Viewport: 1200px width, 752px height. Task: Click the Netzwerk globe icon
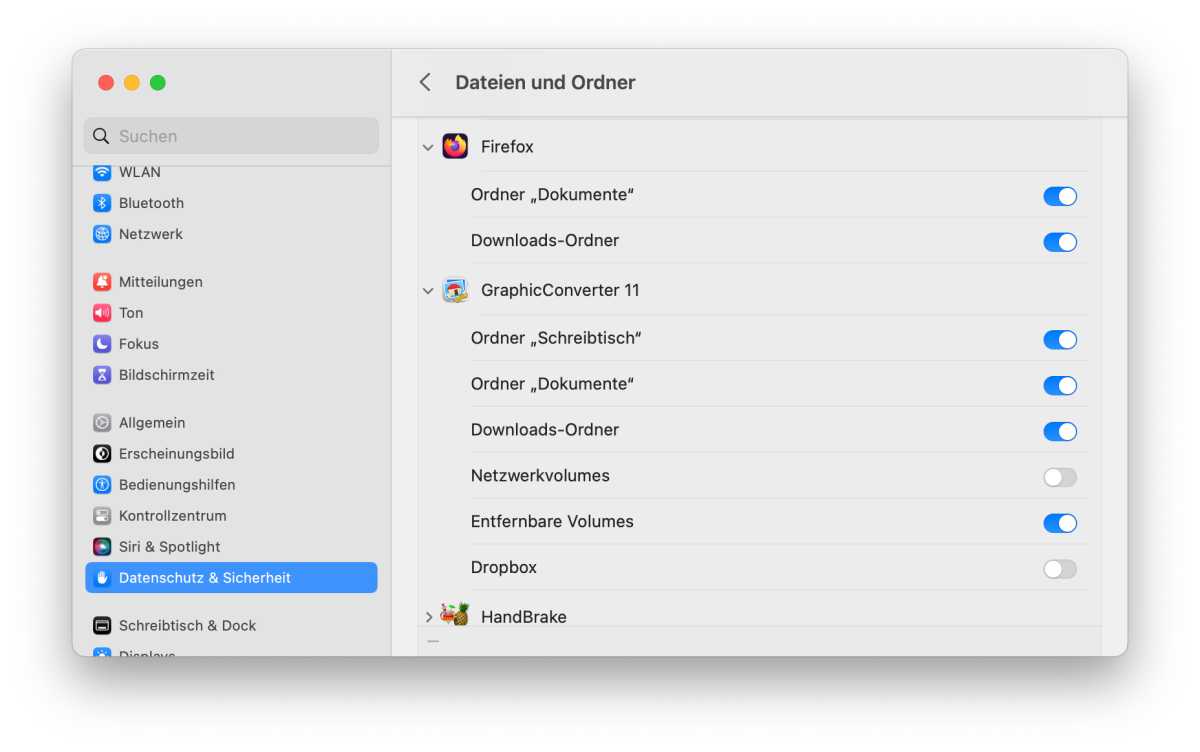(x=102, y=234)
